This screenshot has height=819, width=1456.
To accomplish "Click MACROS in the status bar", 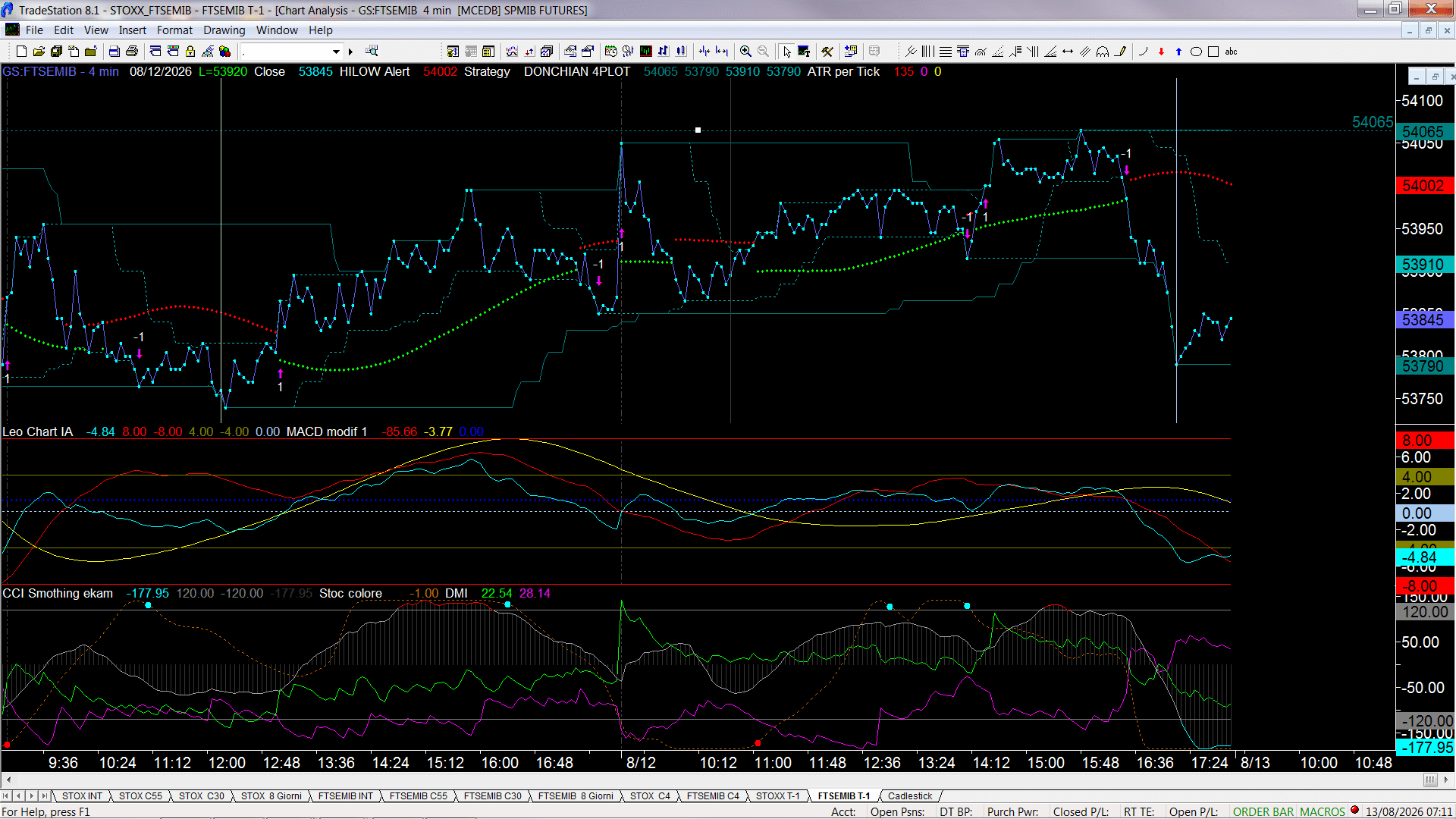I will coord(1323,812).
